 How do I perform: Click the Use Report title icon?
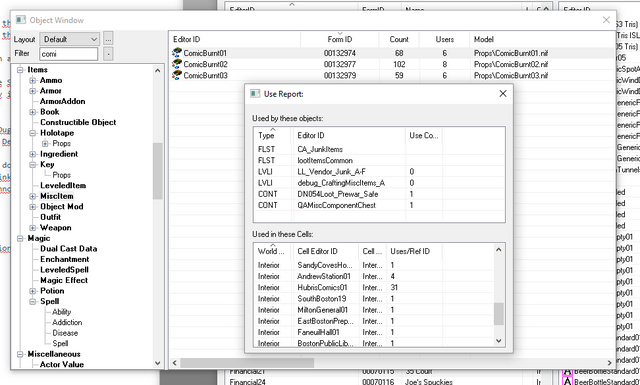click(x=255, y=94)
